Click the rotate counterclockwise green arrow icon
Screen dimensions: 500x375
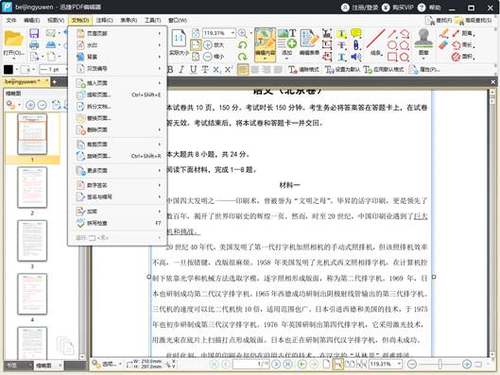point(242,45)
